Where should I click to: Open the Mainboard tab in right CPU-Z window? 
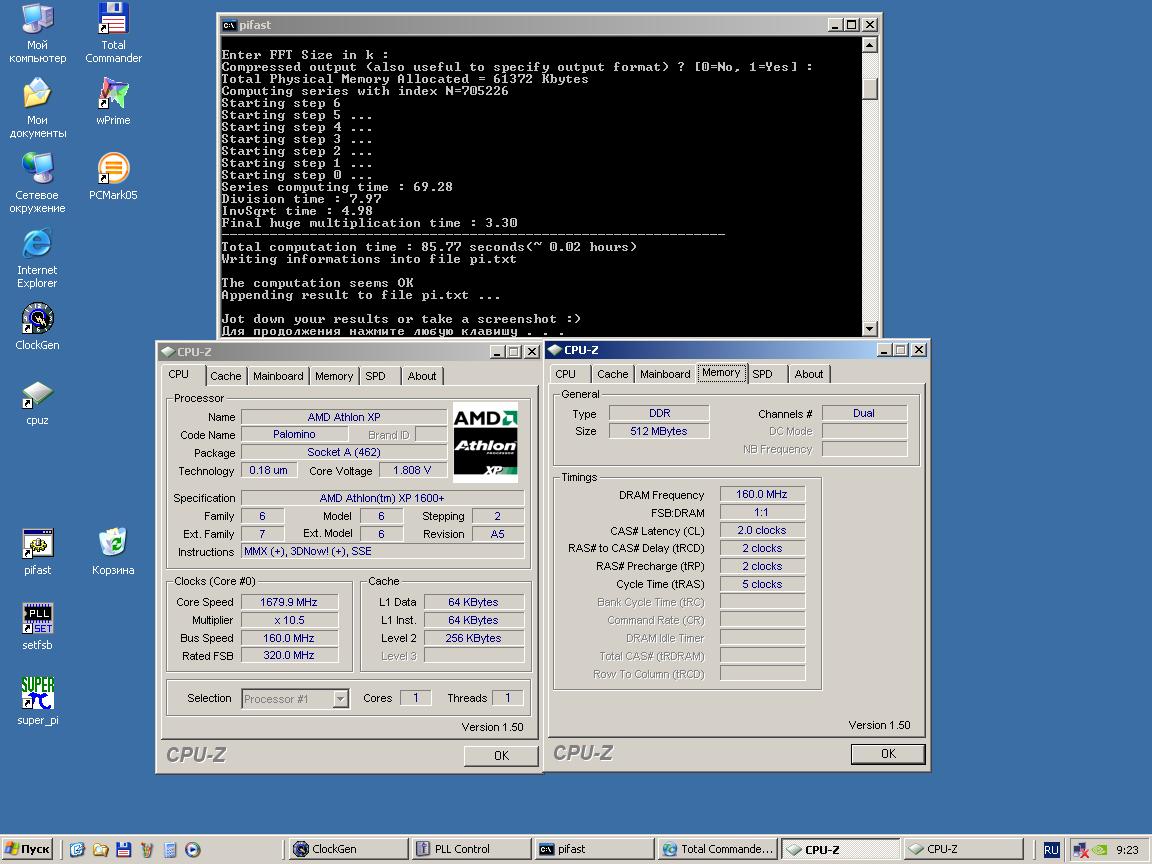665,374
